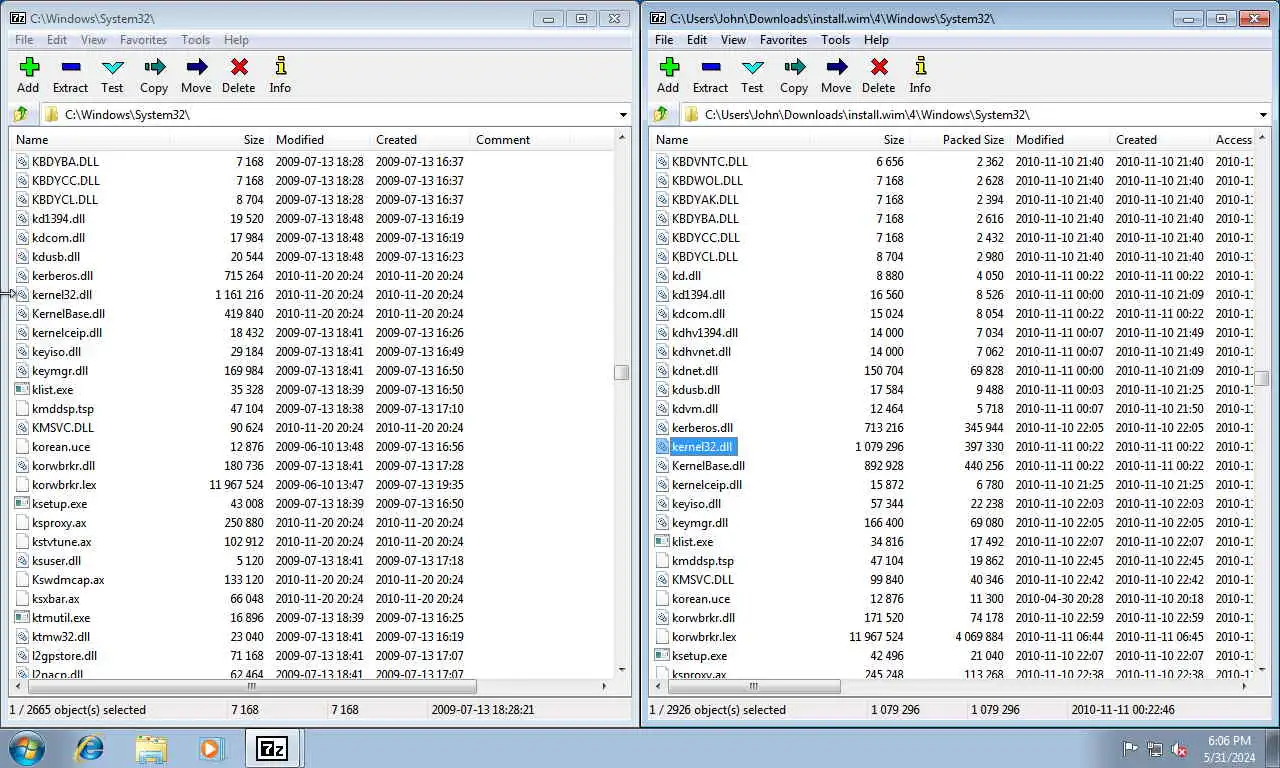Click Copy icon in left 7-Zip window
The height and width of the screenshot is (768, 1280).
[x=154, y=67]
